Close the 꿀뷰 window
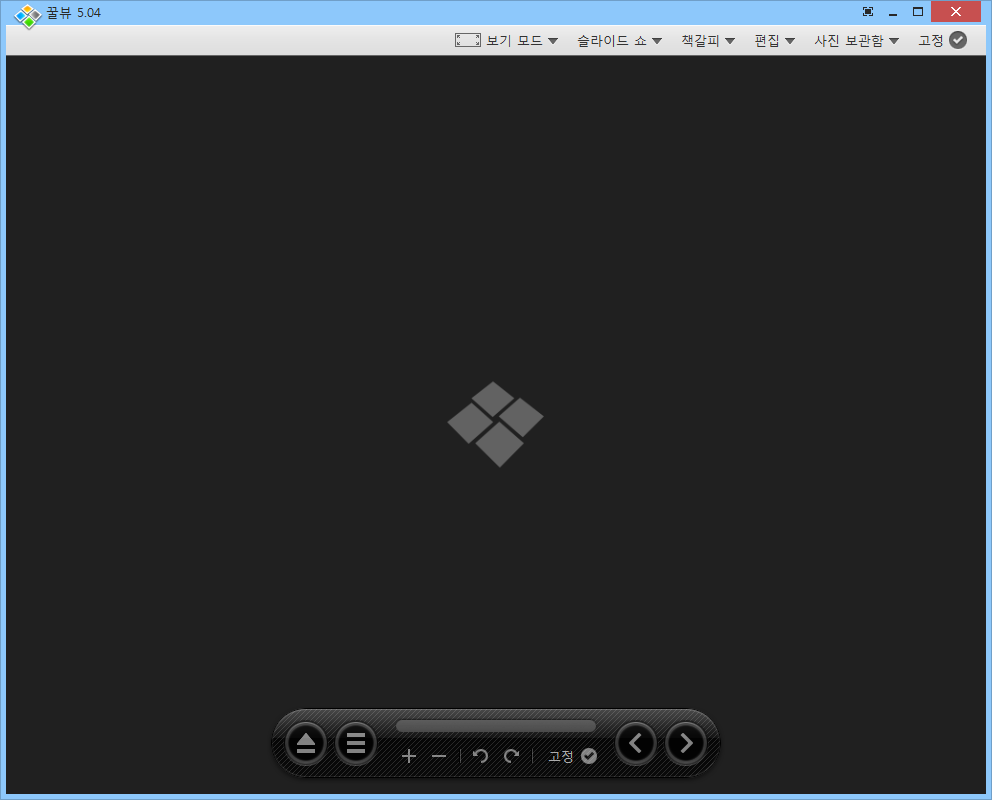 click(955, 11)
